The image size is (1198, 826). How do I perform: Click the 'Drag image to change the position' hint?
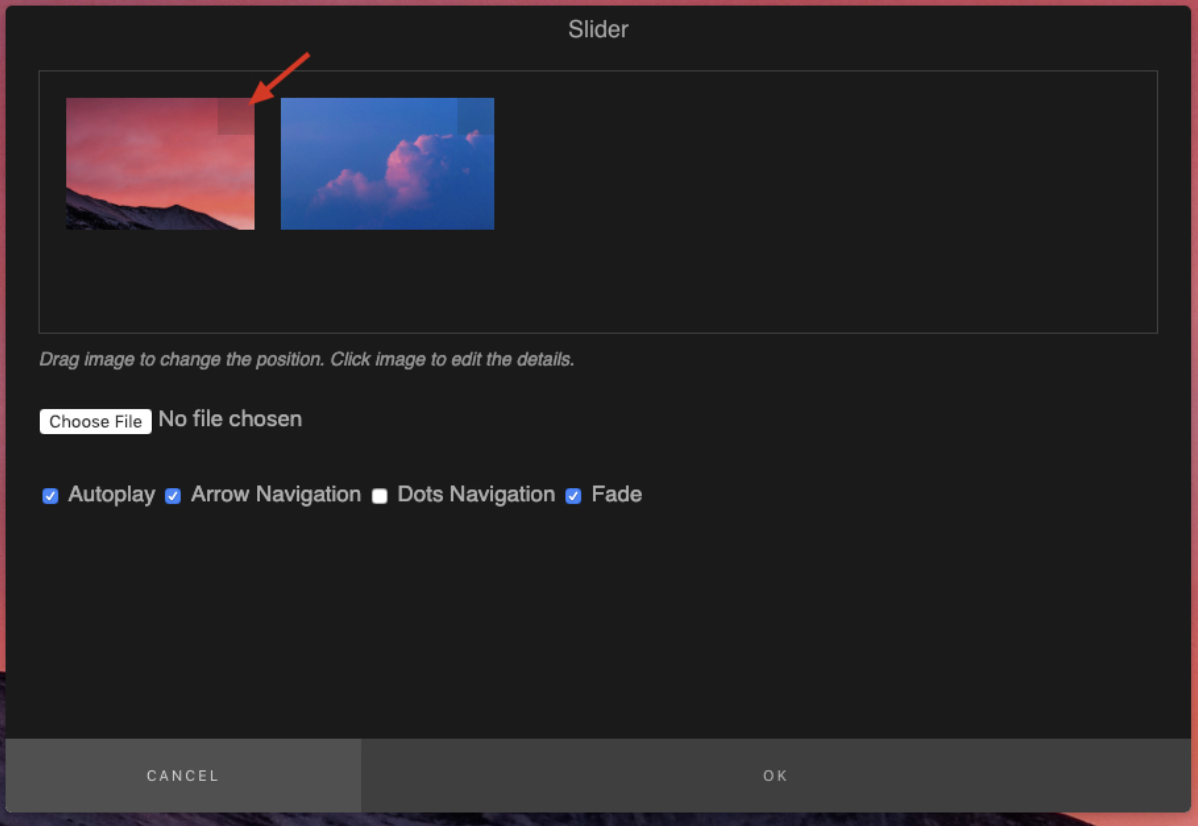coord(306,359)
